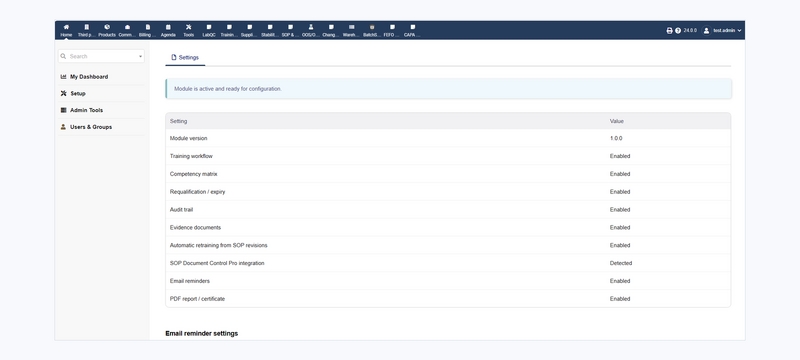Click Enabled in Requalification / expiry row
Screen dimensions: 800x360
pos(620,192)
